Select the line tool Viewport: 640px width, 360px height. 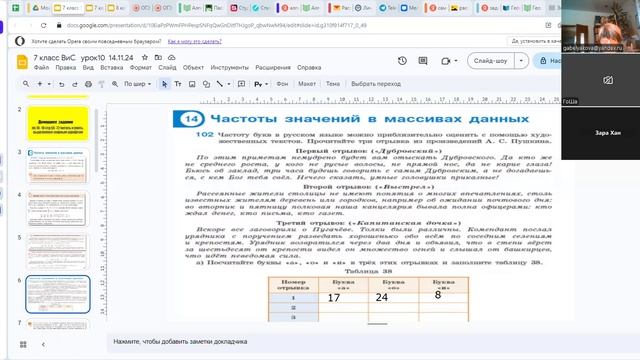[220, 84]
